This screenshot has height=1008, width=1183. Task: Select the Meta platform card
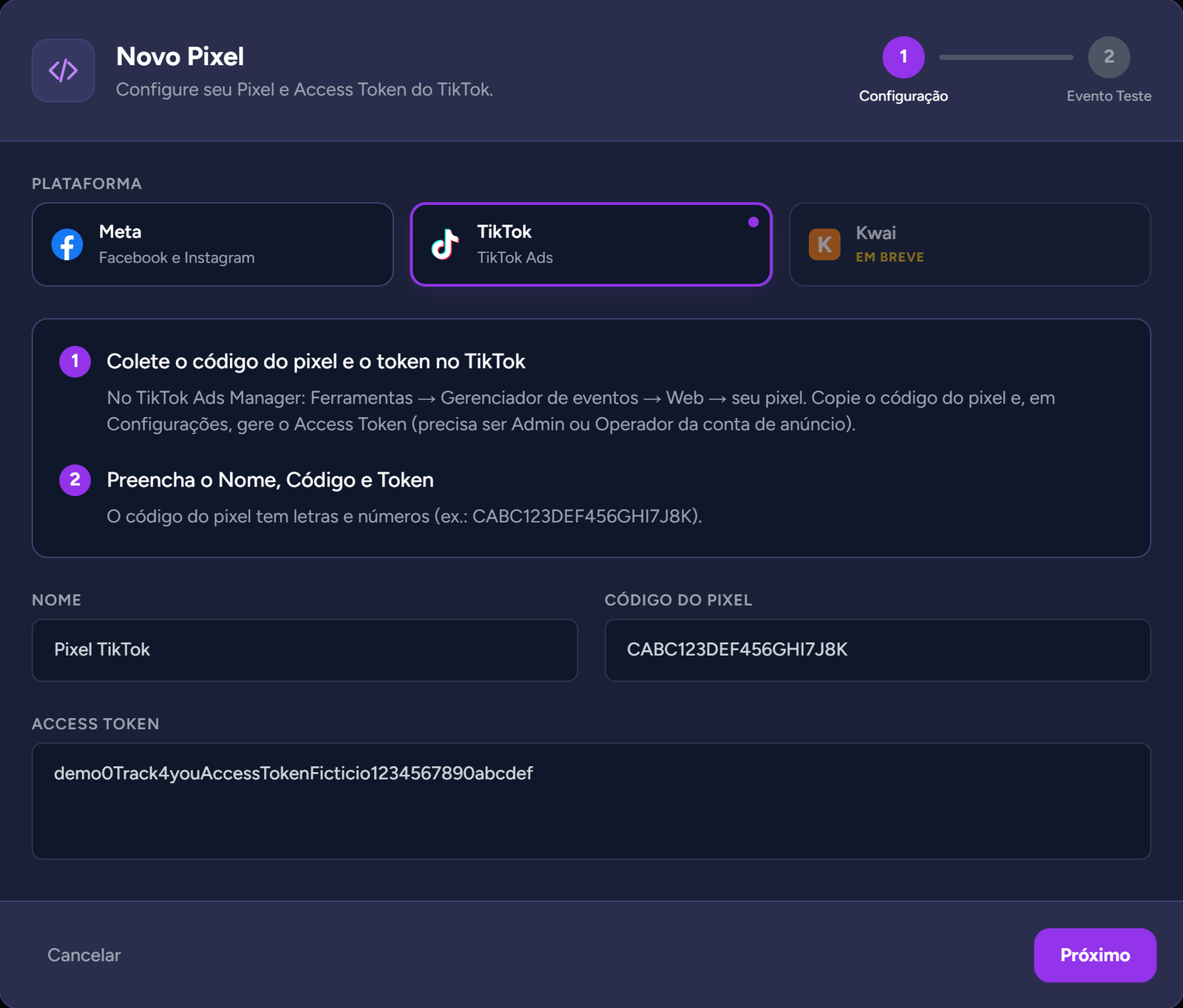(x=212, y=244)
